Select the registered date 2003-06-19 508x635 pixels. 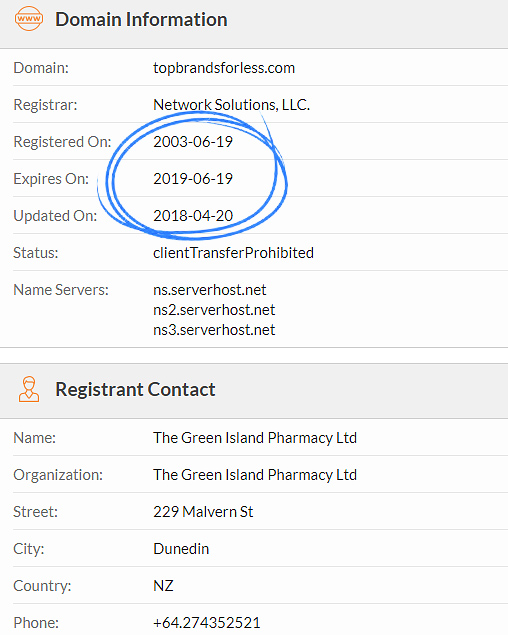(x=193, y=142)
